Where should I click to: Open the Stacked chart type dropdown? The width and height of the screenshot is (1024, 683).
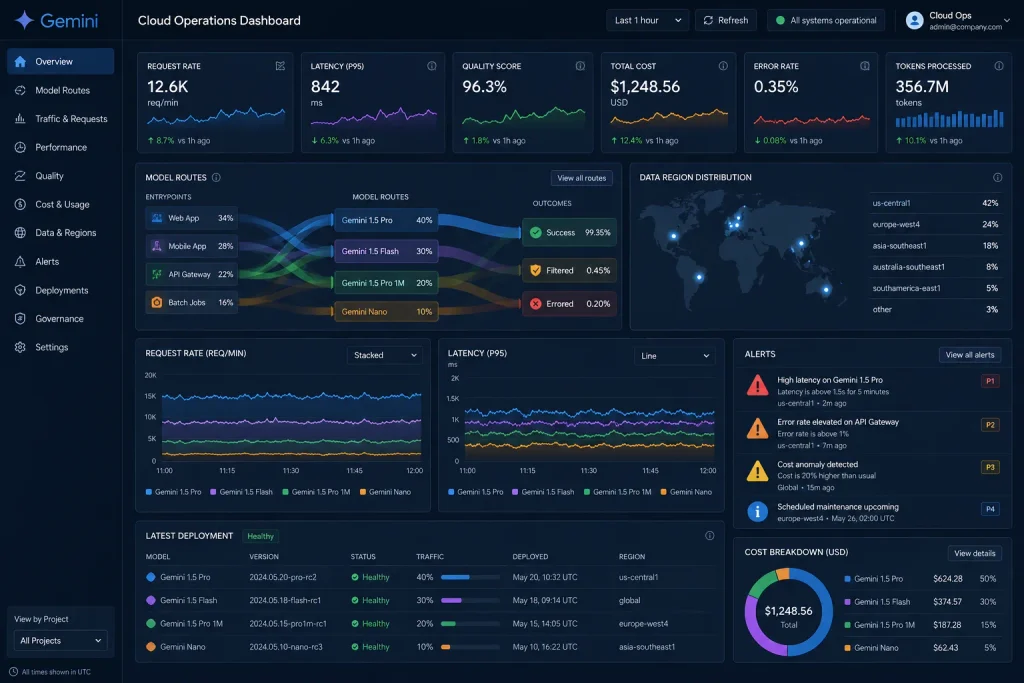(x=385, y=355)
